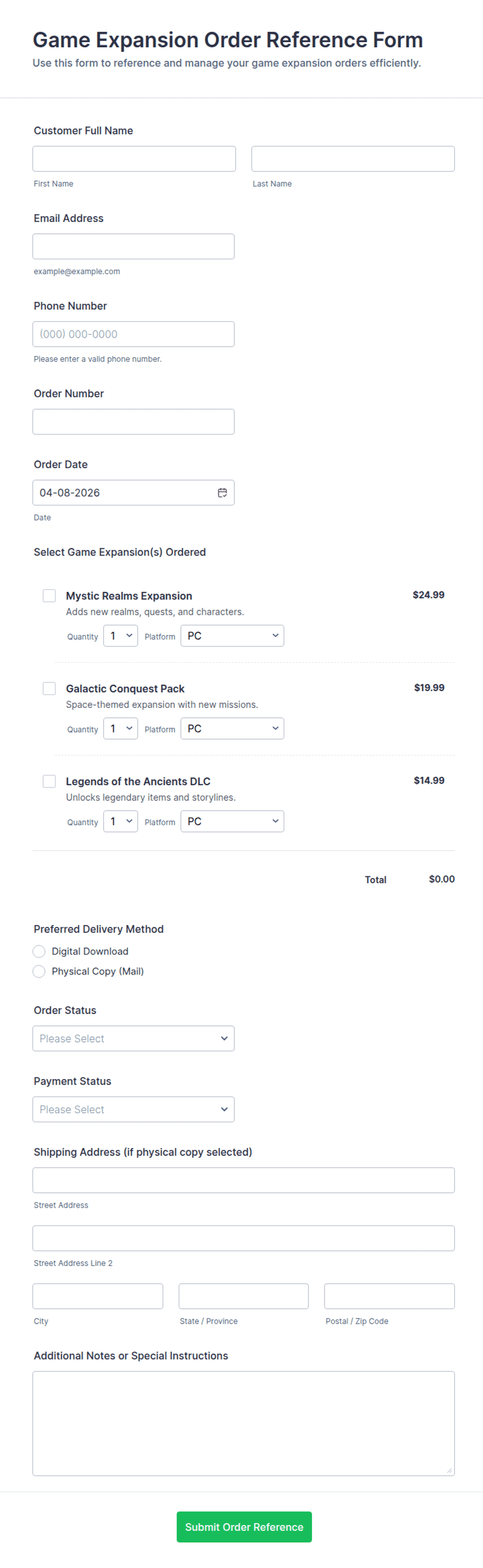Image resolution: width=483 pixels, height=1568 pixels.
Task: Open Galactic Conquest Platform dropdown
Action: [x=232, y=728]
